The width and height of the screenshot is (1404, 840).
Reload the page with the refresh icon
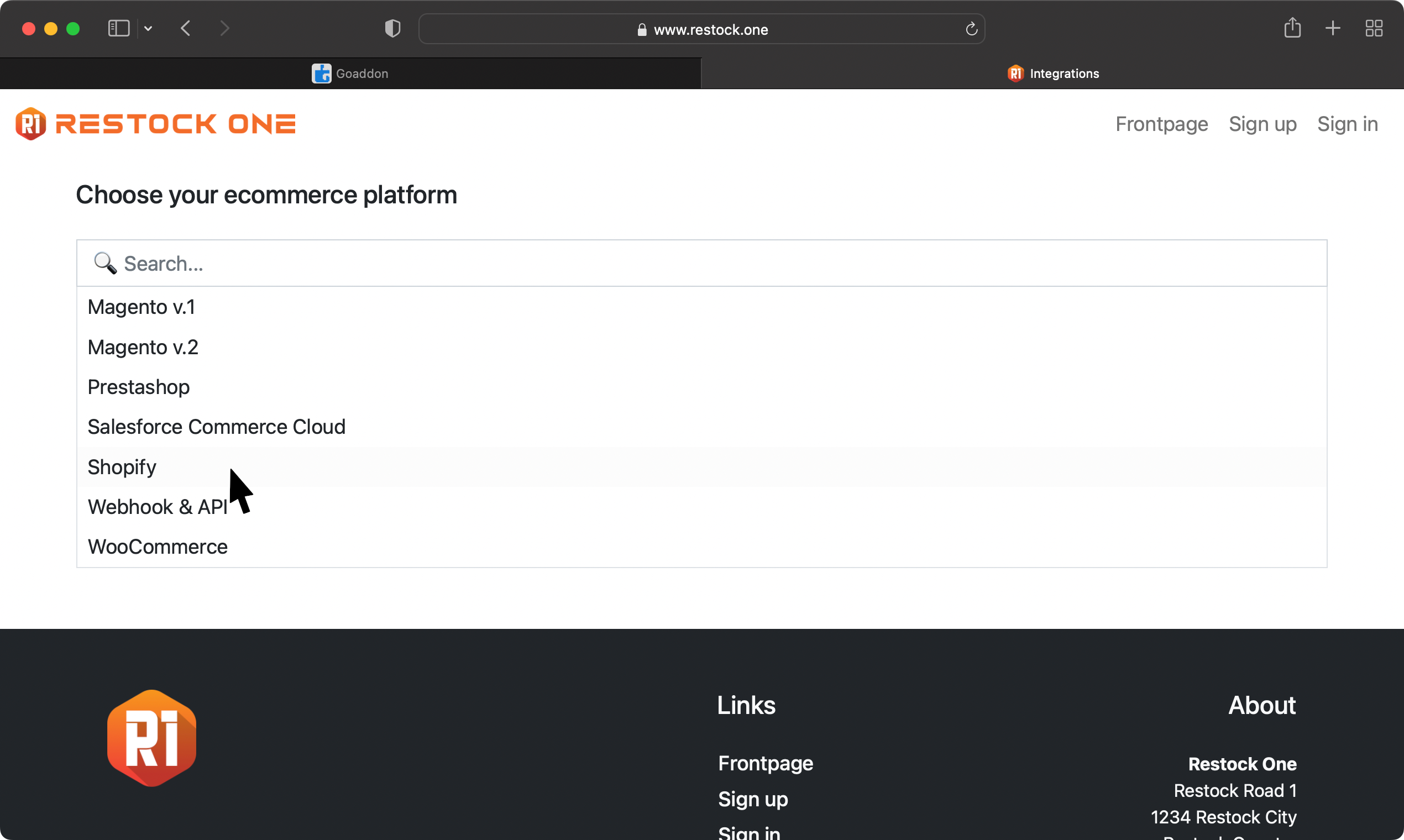tap(971, 29)
